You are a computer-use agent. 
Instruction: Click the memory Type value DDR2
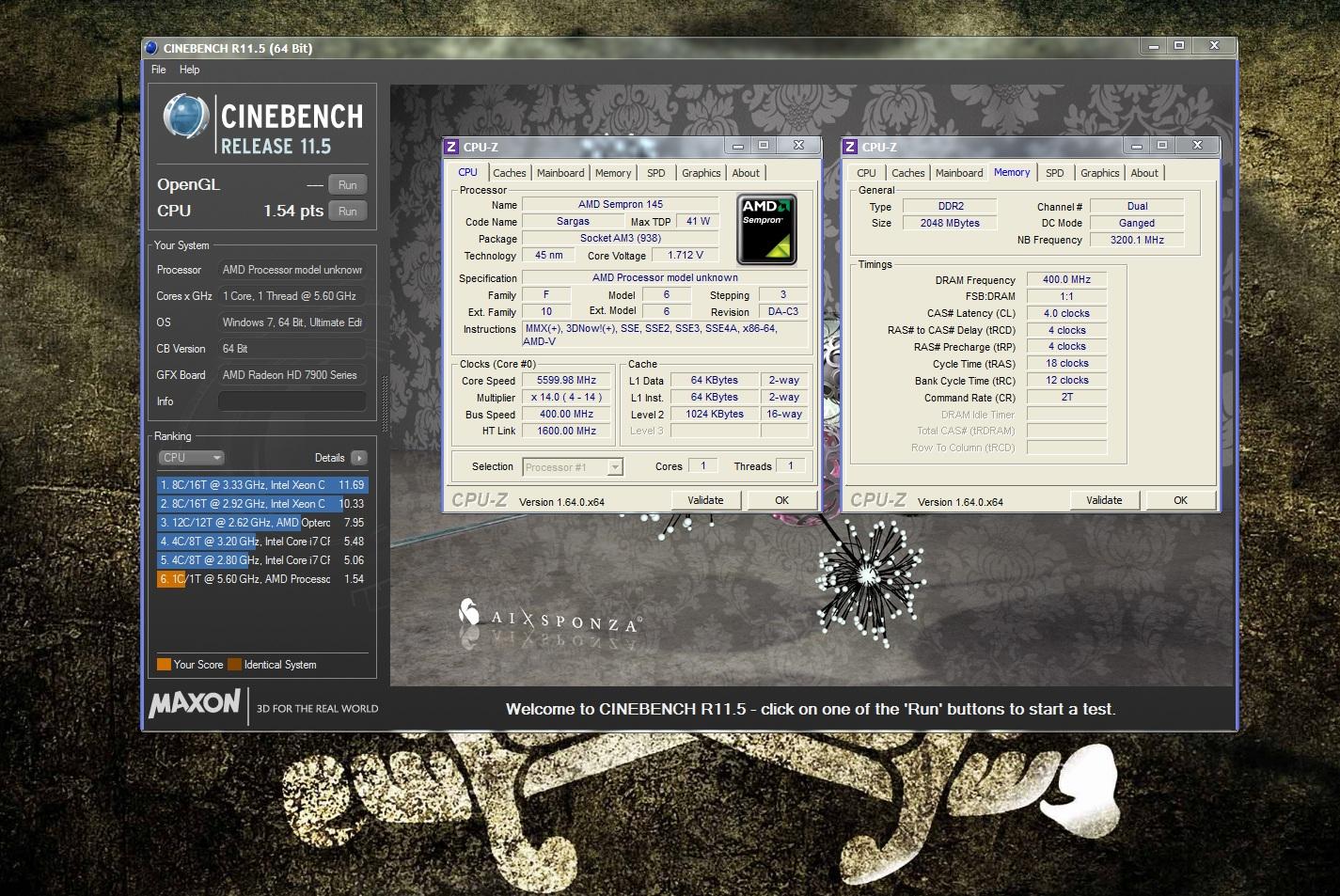950,206
